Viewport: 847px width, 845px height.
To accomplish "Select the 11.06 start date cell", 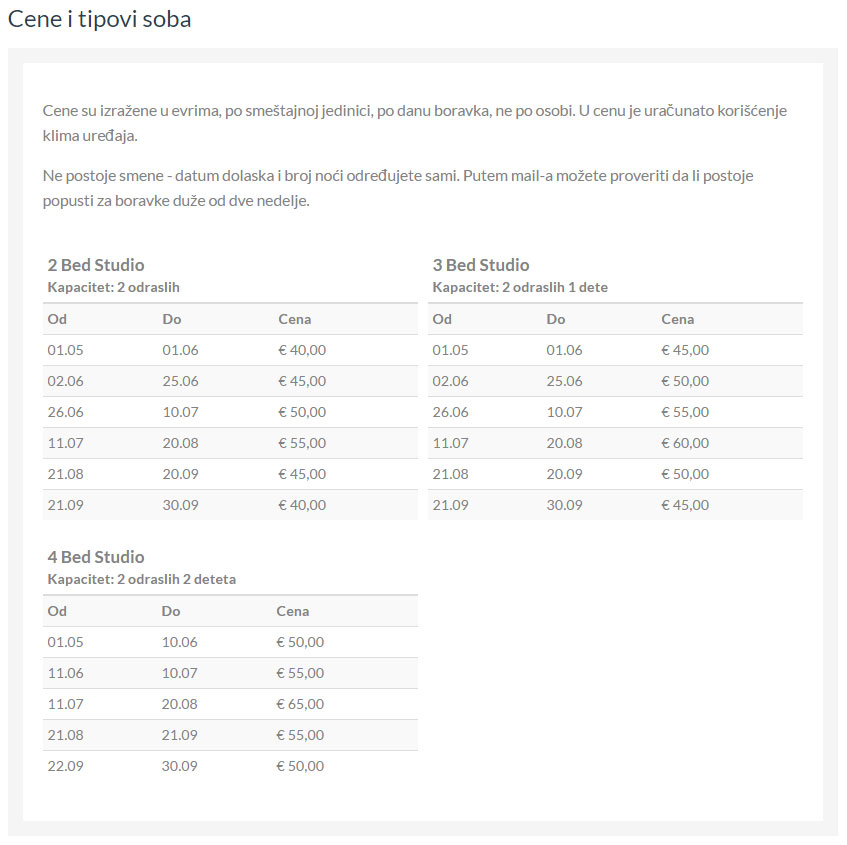I will [65, 673].
